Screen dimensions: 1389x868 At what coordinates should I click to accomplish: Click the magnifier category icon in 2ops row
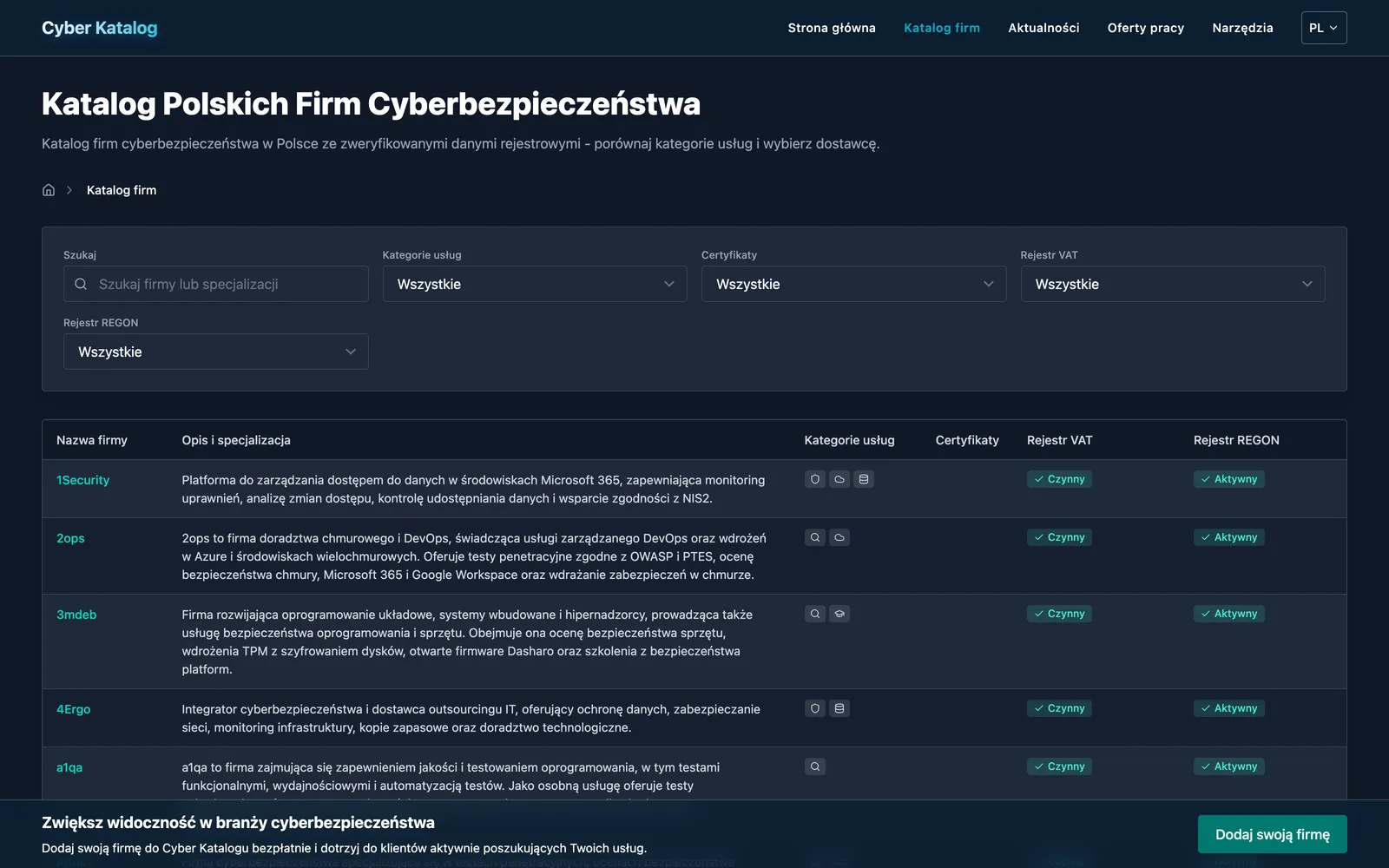coord(814,537)
